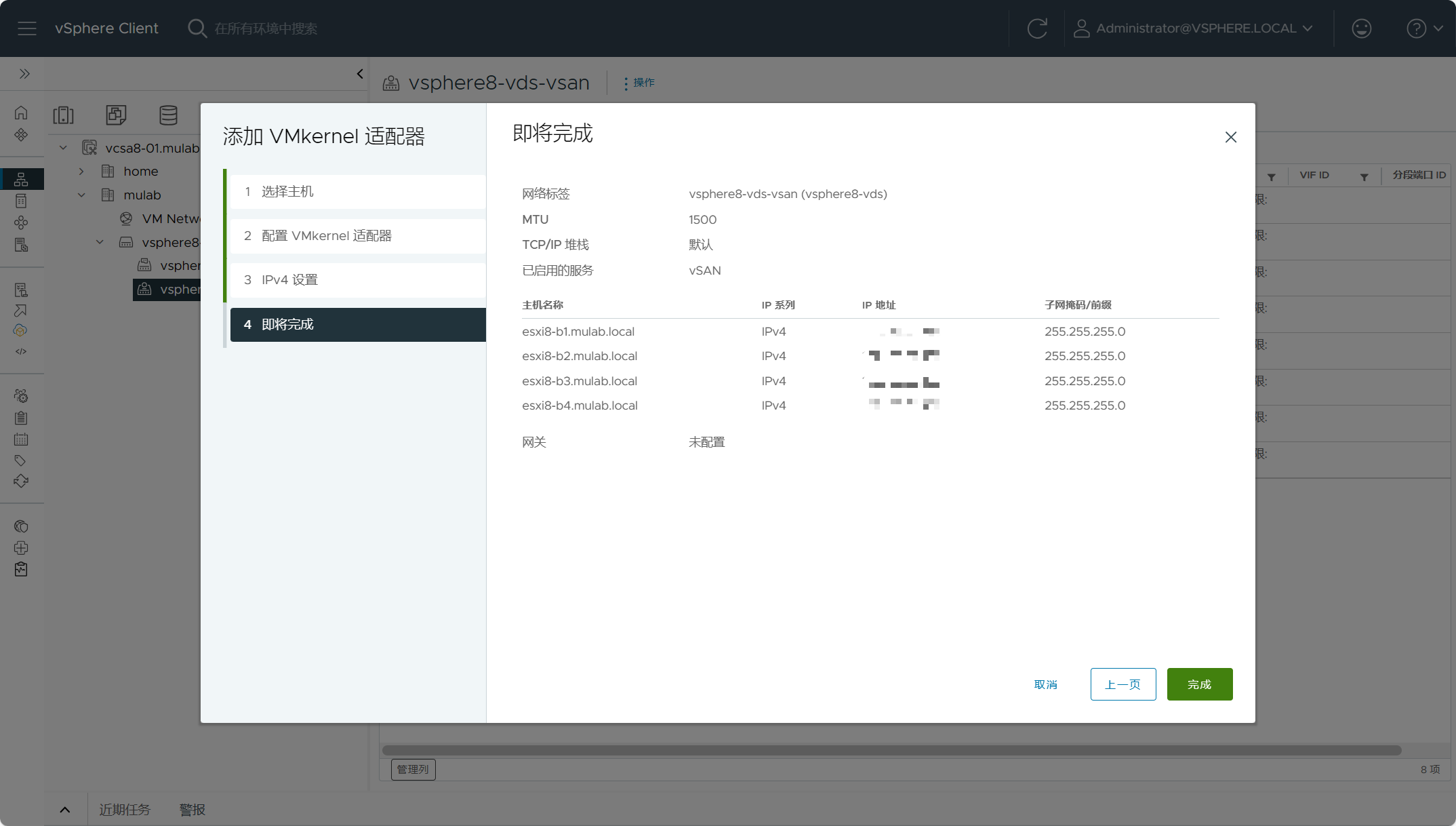Viewport: 1456px width, 826px height.
Task: Open the help question mark icon
Action: tap(1416, 28)
